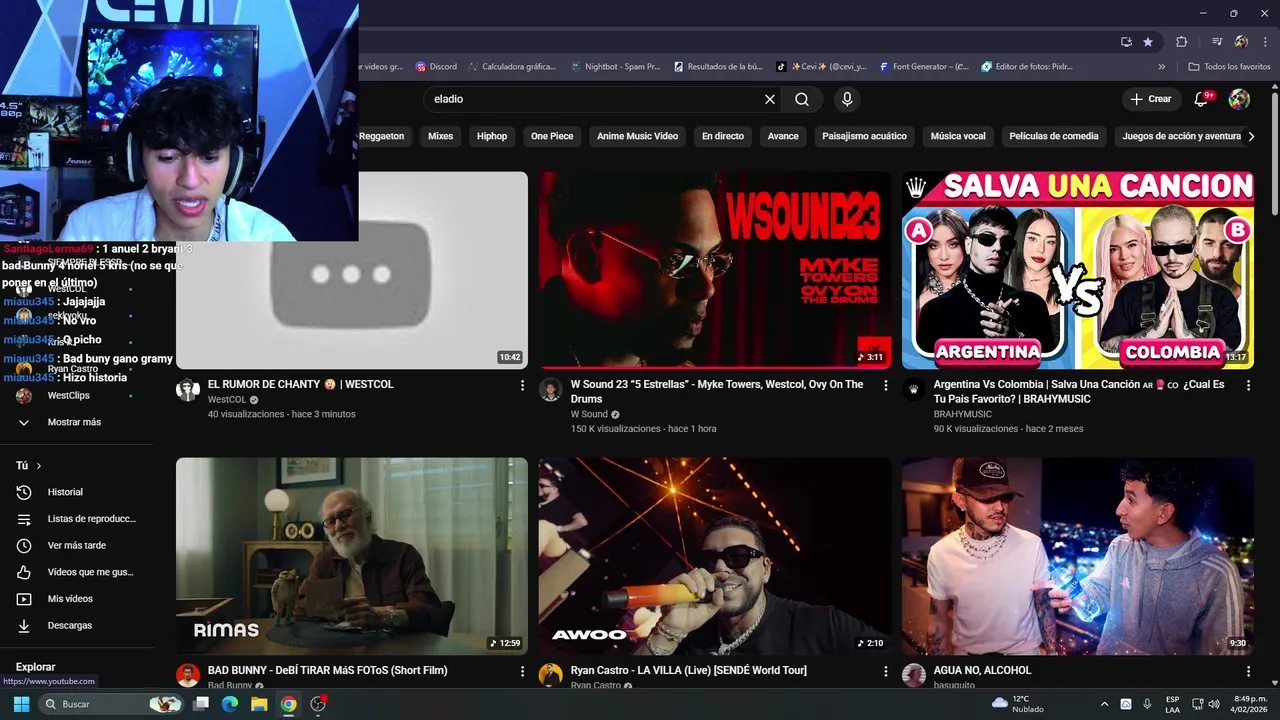Open the Discord bookmark

point(436,67)
